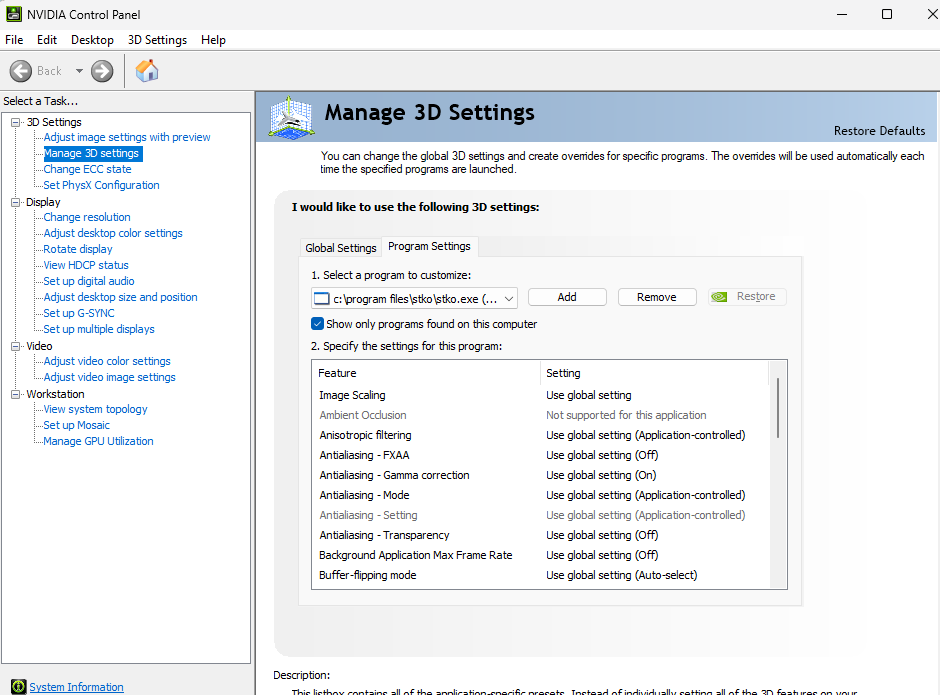Open the Help menu
Screen dimensions: 940x695
[x=213, y=40]
